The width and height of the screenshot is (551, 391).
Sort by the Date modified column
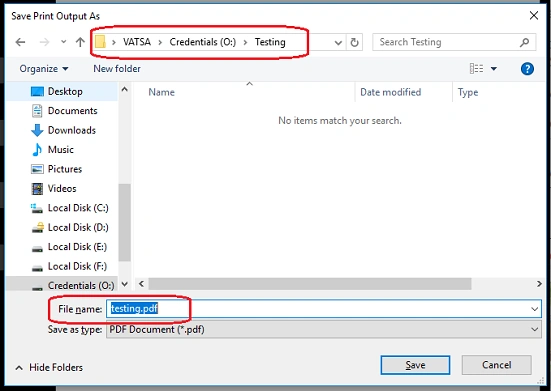pos(390,92)
